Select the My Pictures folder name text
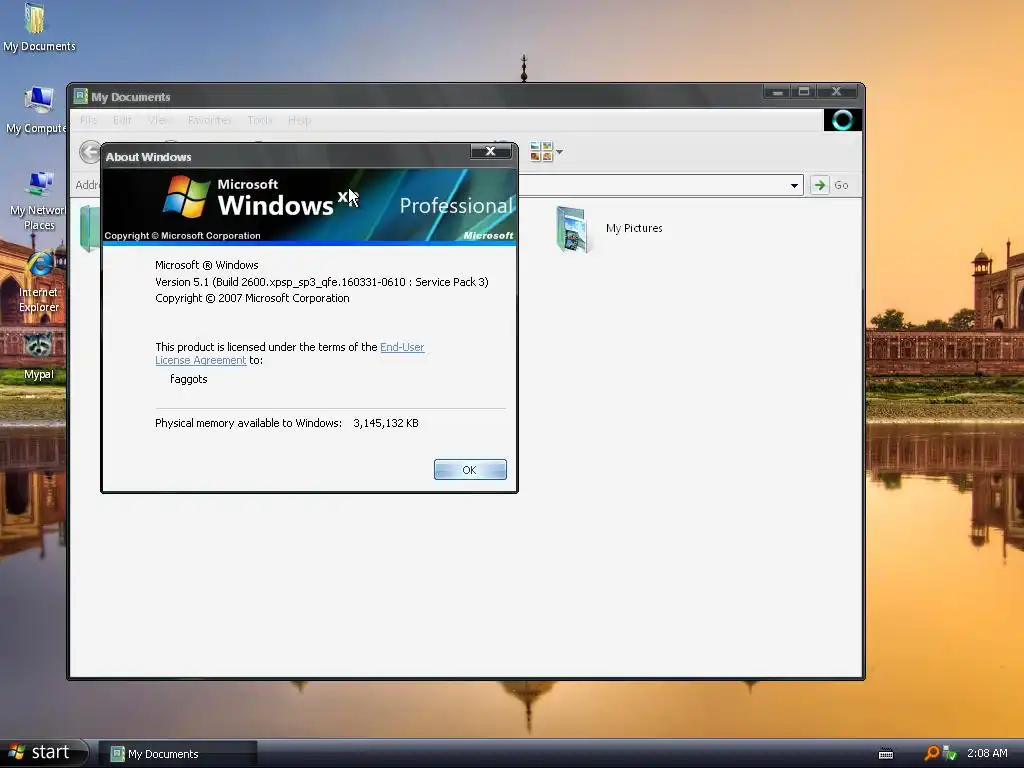The image size is (1024, 768). 634,228
